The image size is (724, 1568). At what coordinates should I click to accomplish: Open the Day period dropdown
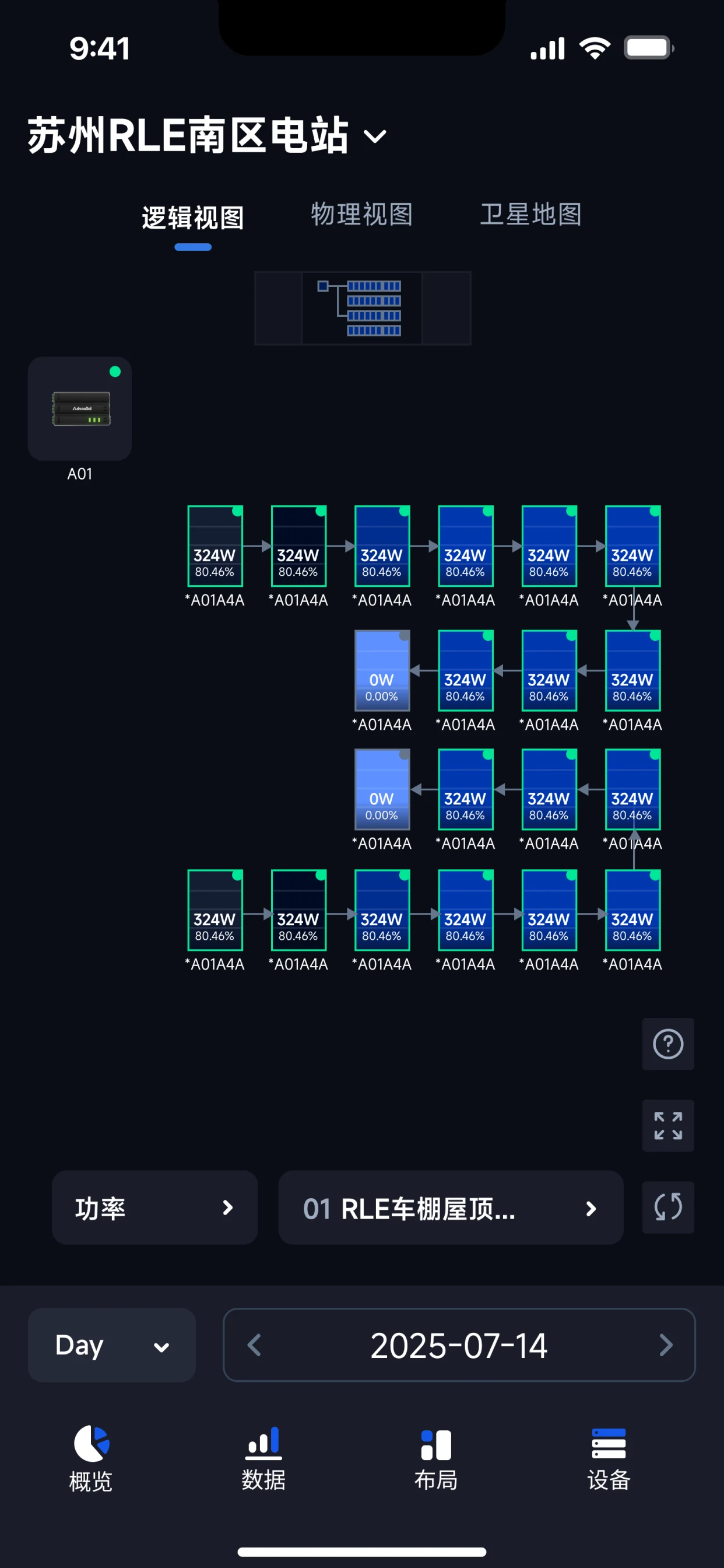coord(112,1345)
